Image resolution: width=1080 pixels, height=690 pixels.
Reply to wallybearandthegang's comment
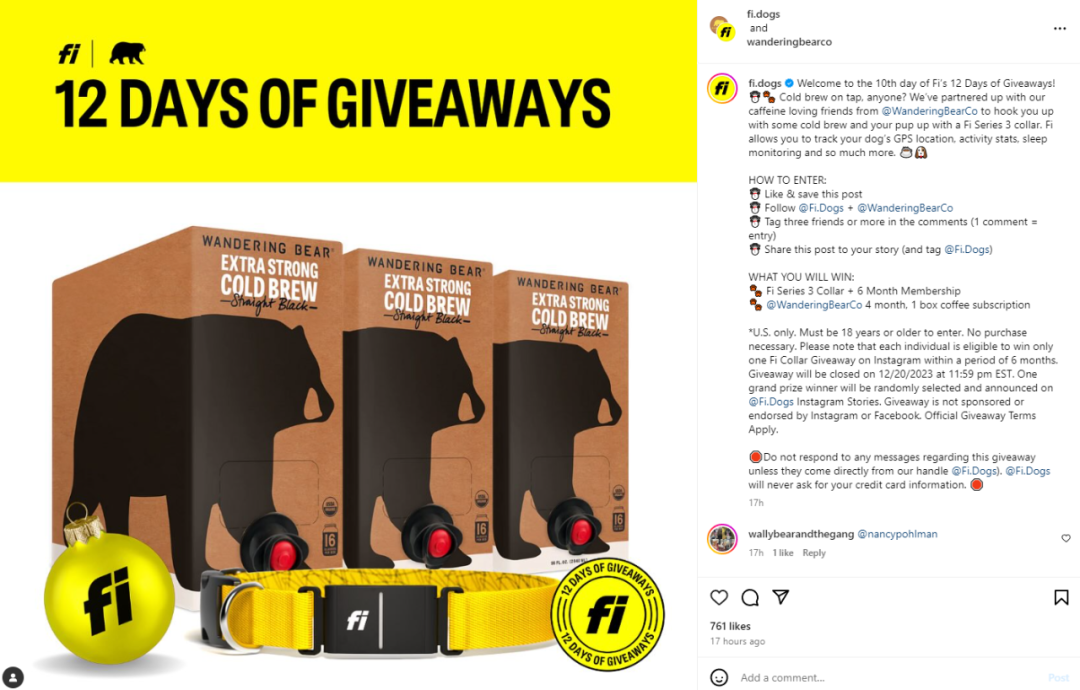(x=814, y=553)
